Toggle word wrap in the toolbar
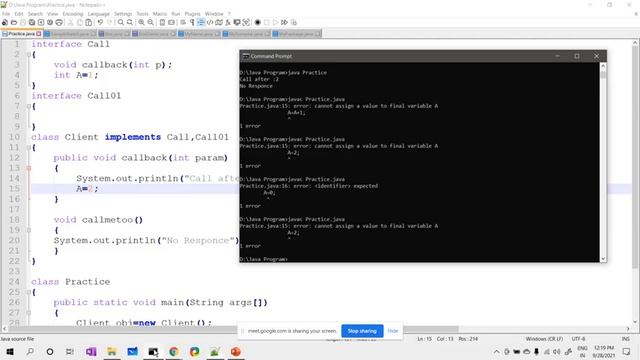Viewport: 640px width, 360px height. pos(183,22)
